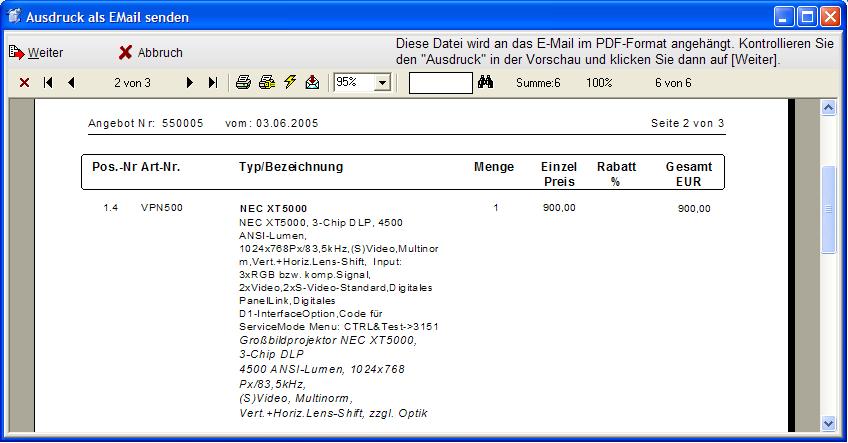Click the 'Summe:6' text

[538, 83]
